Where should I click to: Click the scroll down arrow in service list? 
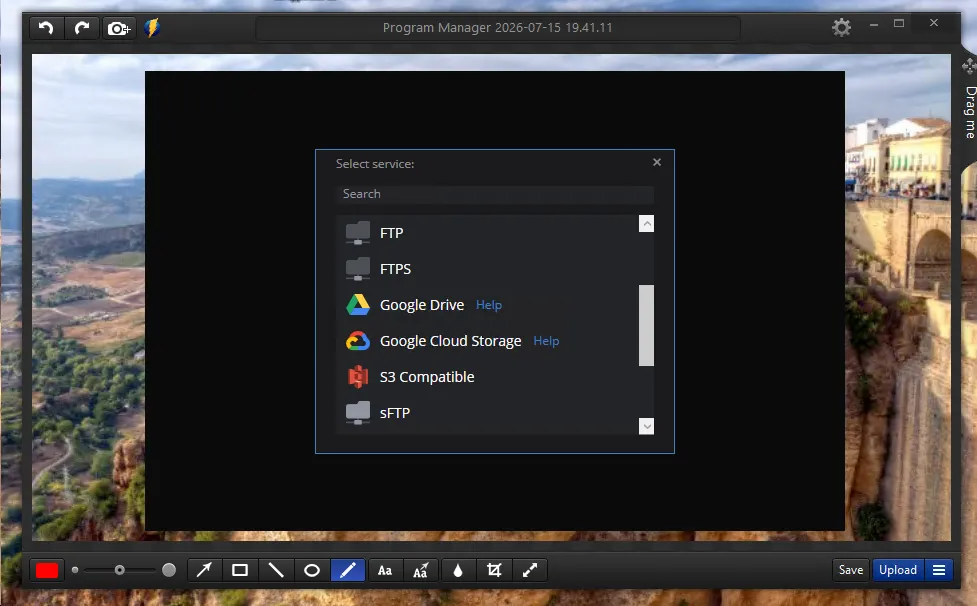647,426
